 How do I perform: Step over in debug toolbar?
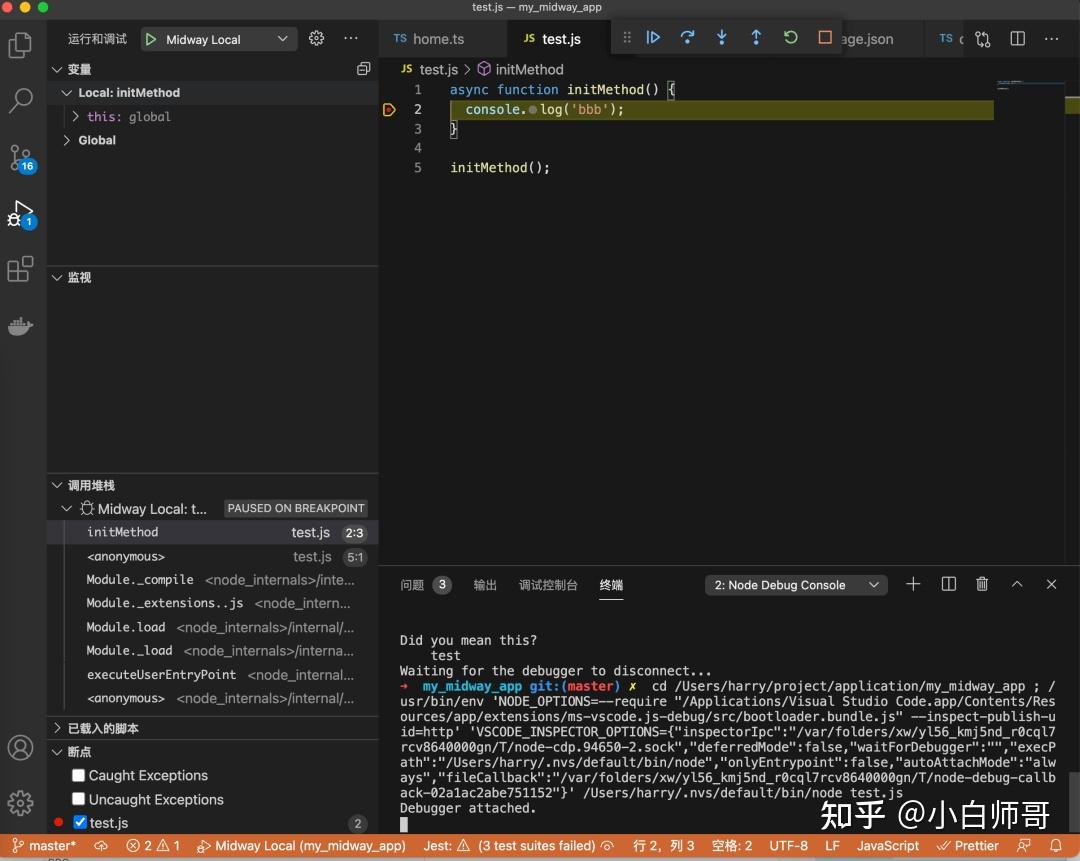click(x=687, y=37)
